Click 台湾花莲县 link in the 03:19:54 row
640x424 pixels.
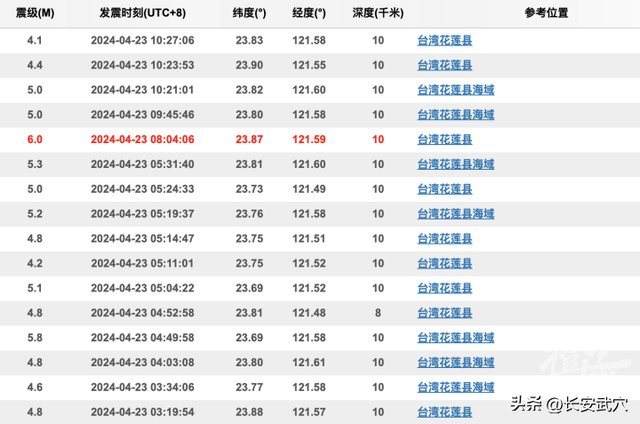tap(444, 411)
